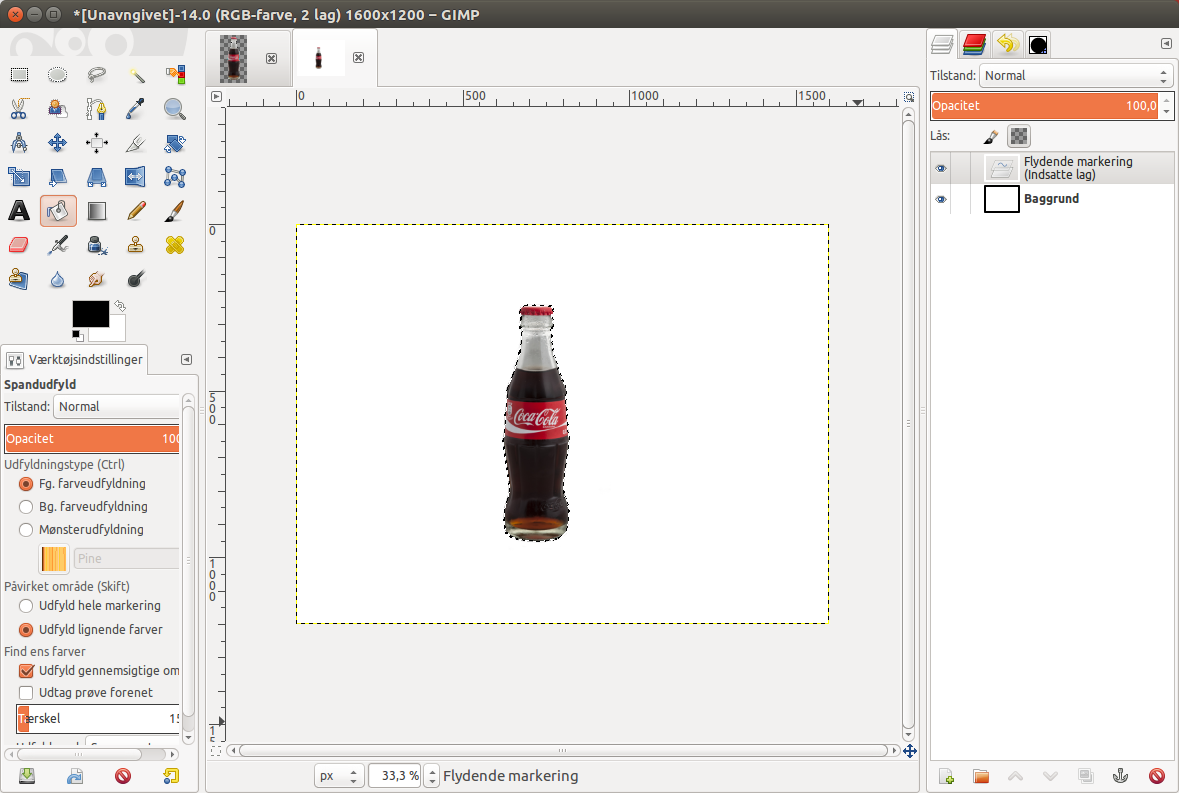
Task: Select the Pencil tool
Action: (136, 211)
